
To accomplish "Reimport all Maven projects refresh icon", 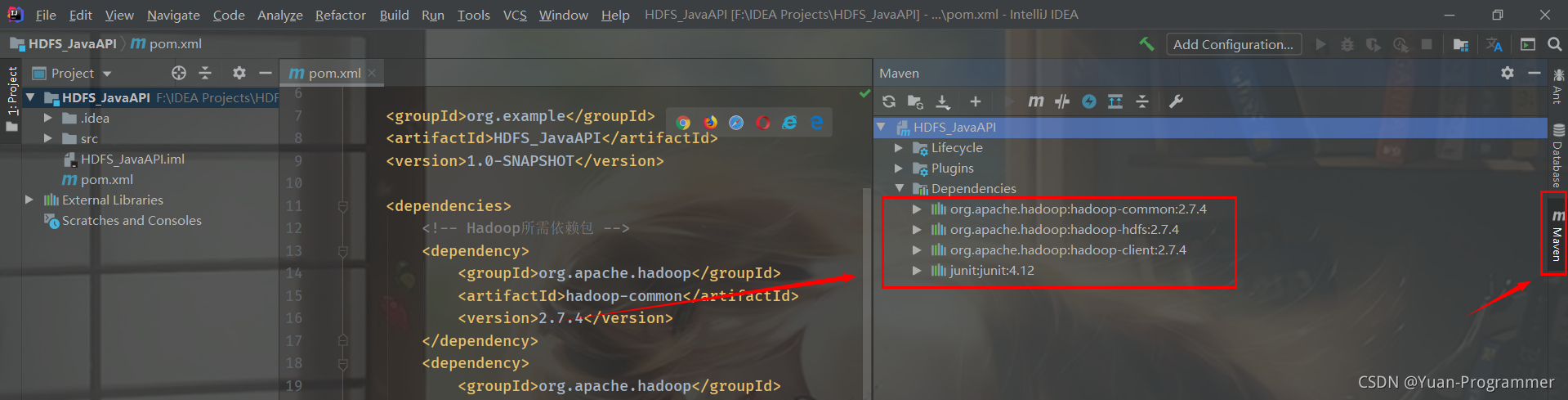I will click(x=889, y=101).
